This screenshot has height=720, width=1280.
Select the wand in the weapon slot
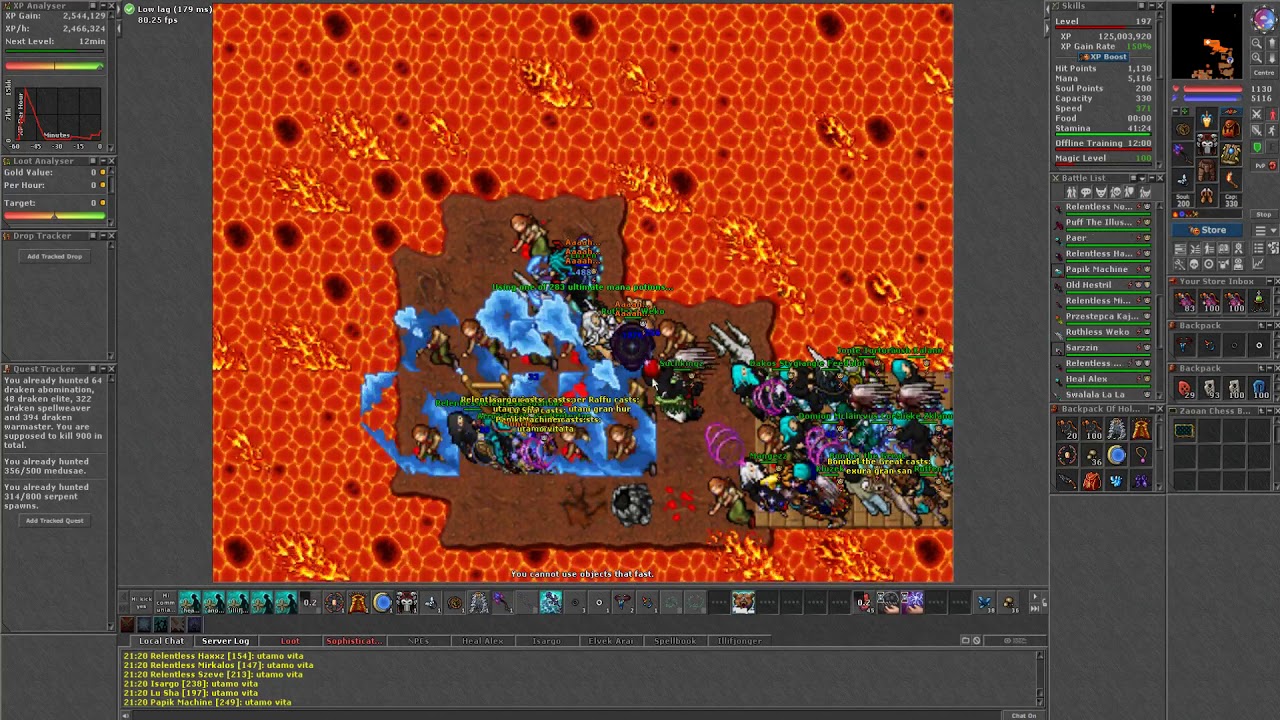point(1184,153)
